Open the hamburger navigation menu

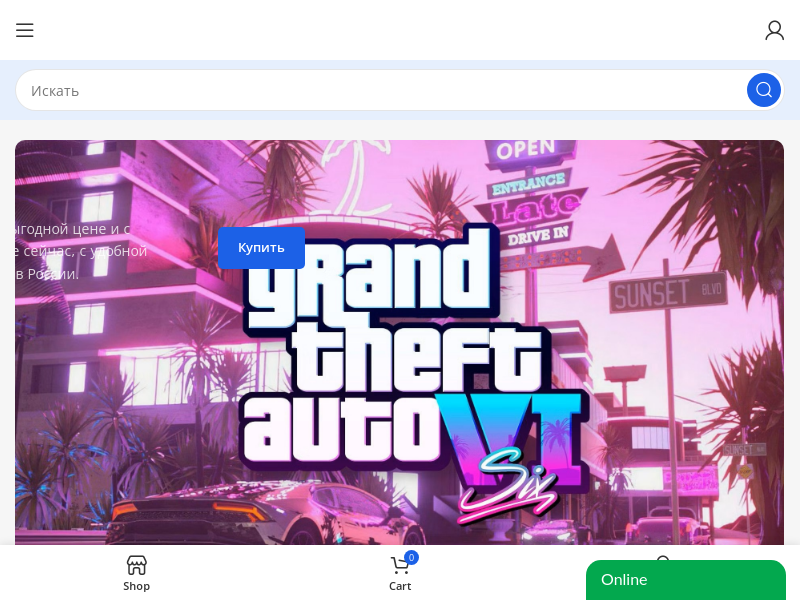click(x=24, y=30)
